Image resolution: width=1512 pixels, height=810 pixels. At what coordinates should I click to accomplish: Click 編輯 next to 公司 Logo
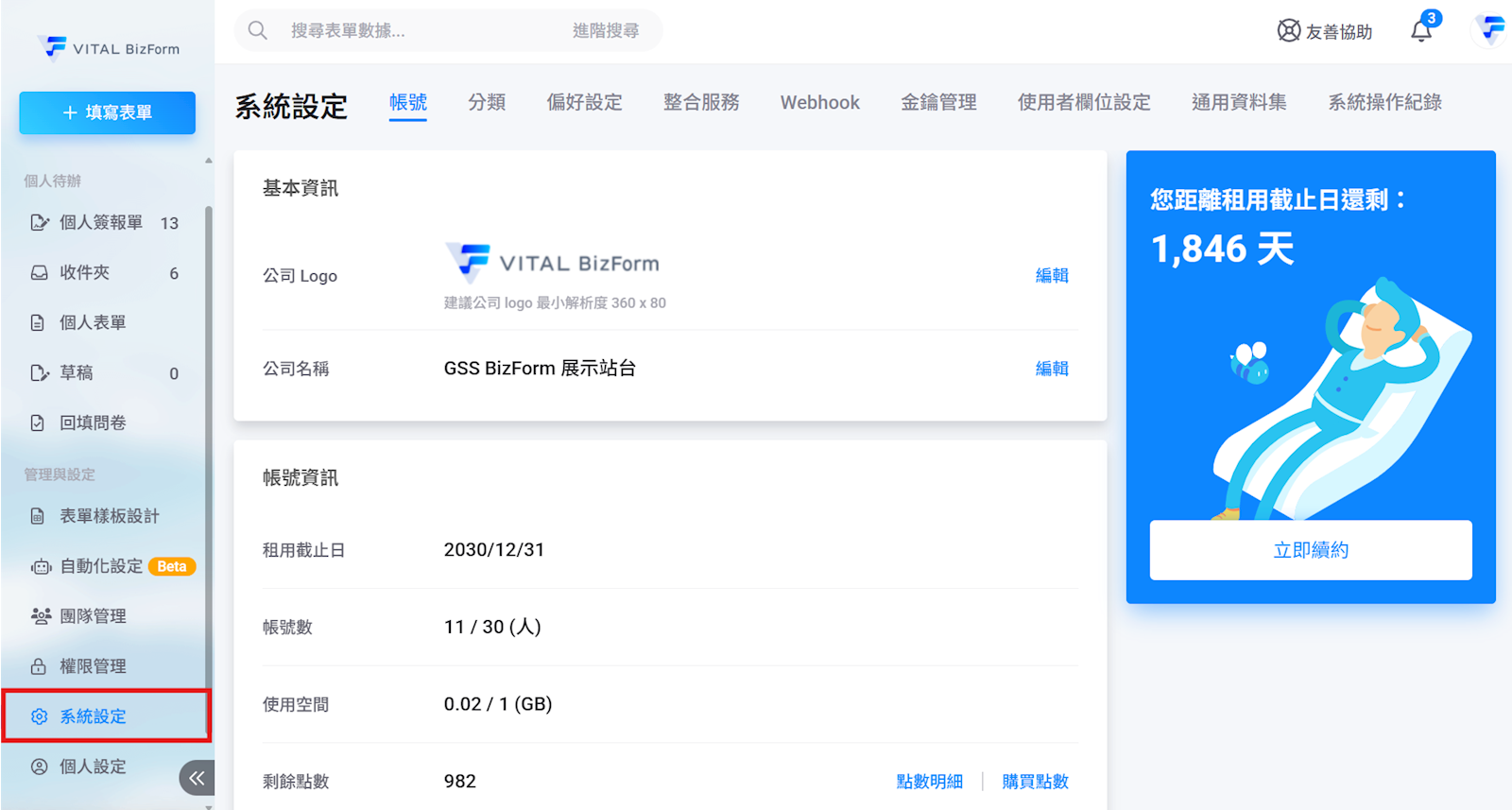pos(1051,276)
